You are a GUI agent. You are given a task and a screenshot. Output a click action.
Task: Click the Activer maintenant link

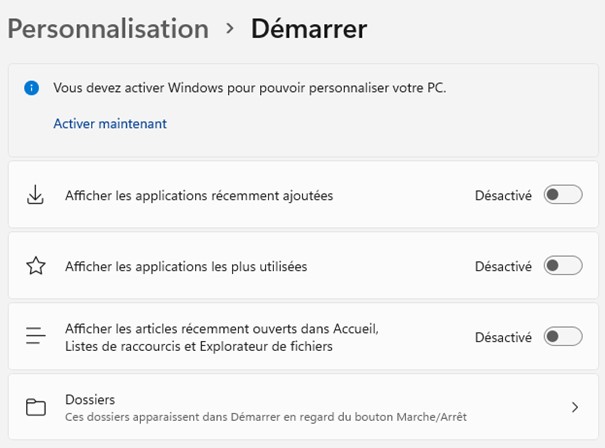pyautogui.click(x=110, y=124)
